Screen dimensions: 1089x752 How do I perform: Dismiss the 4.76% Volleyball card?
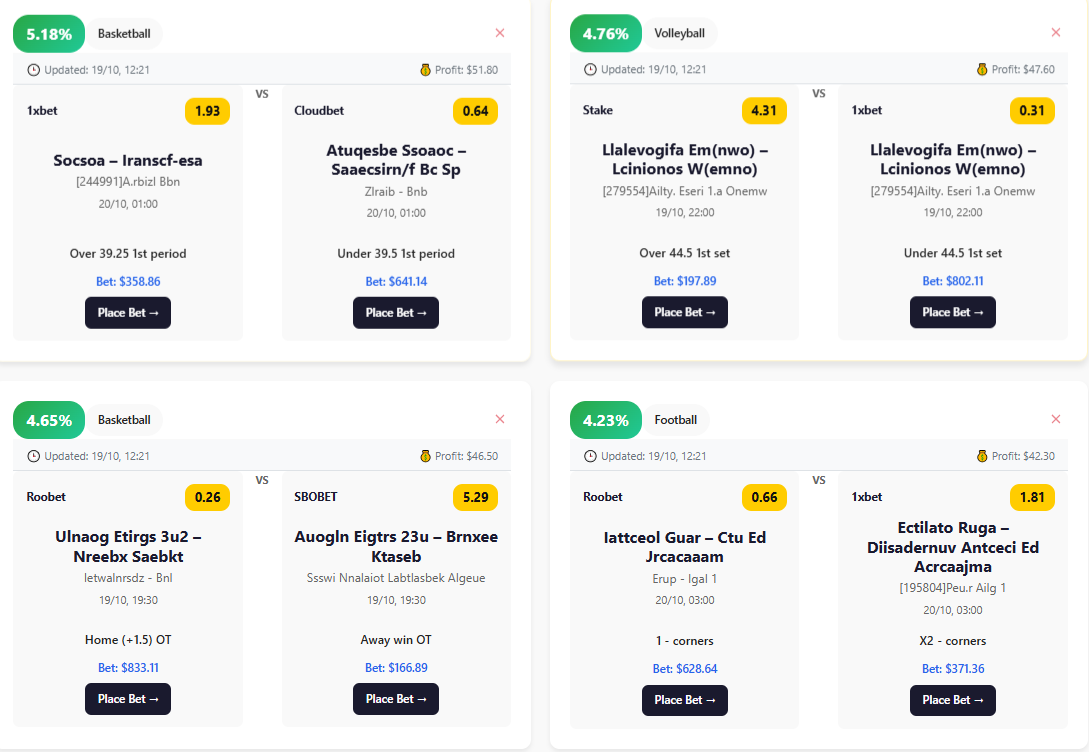tap(1056, 33)
